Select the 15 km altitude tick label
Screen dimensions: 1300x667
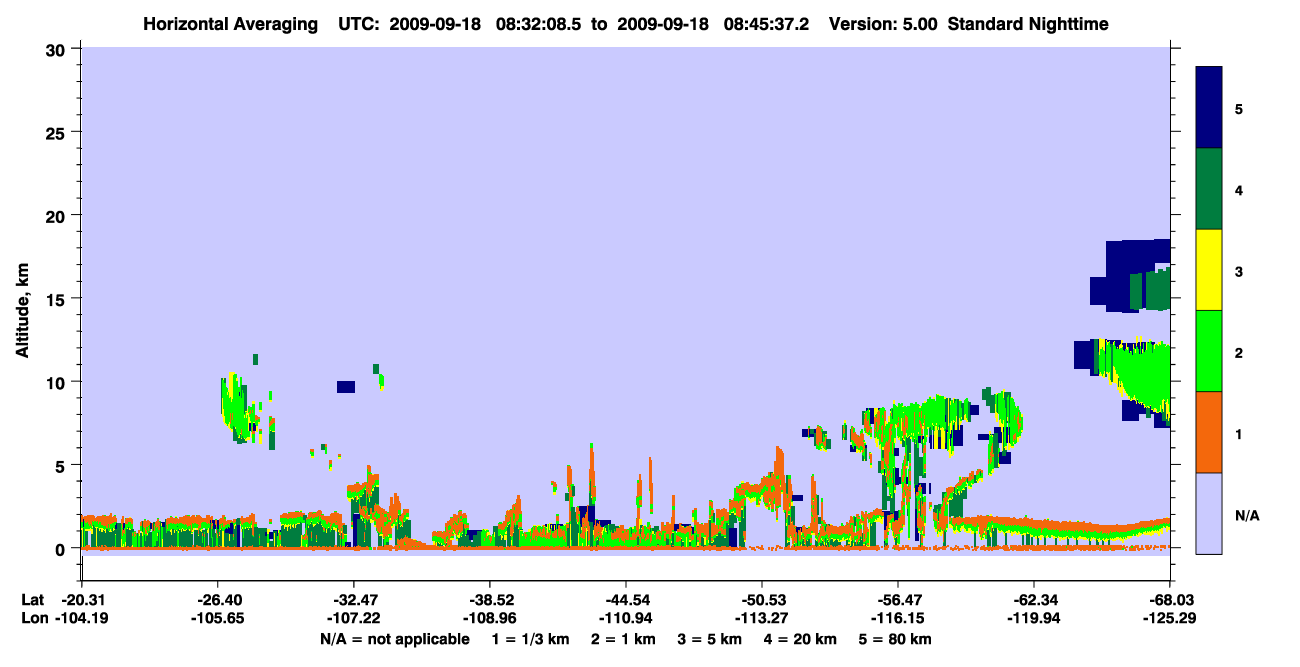(x=58, y=299)
